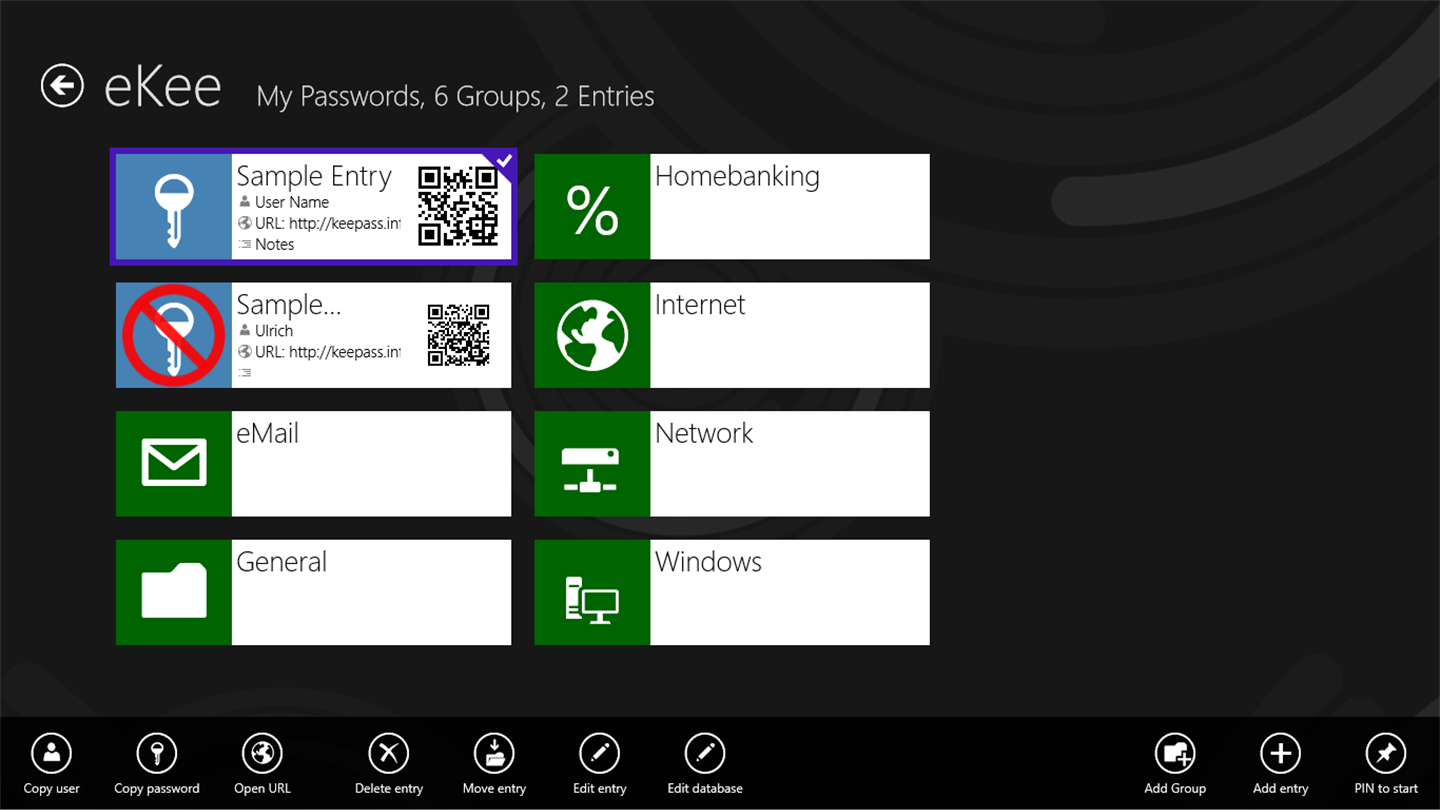Click the PIN to start icon
The image size is (1440, 810).
pos(1386,753)
